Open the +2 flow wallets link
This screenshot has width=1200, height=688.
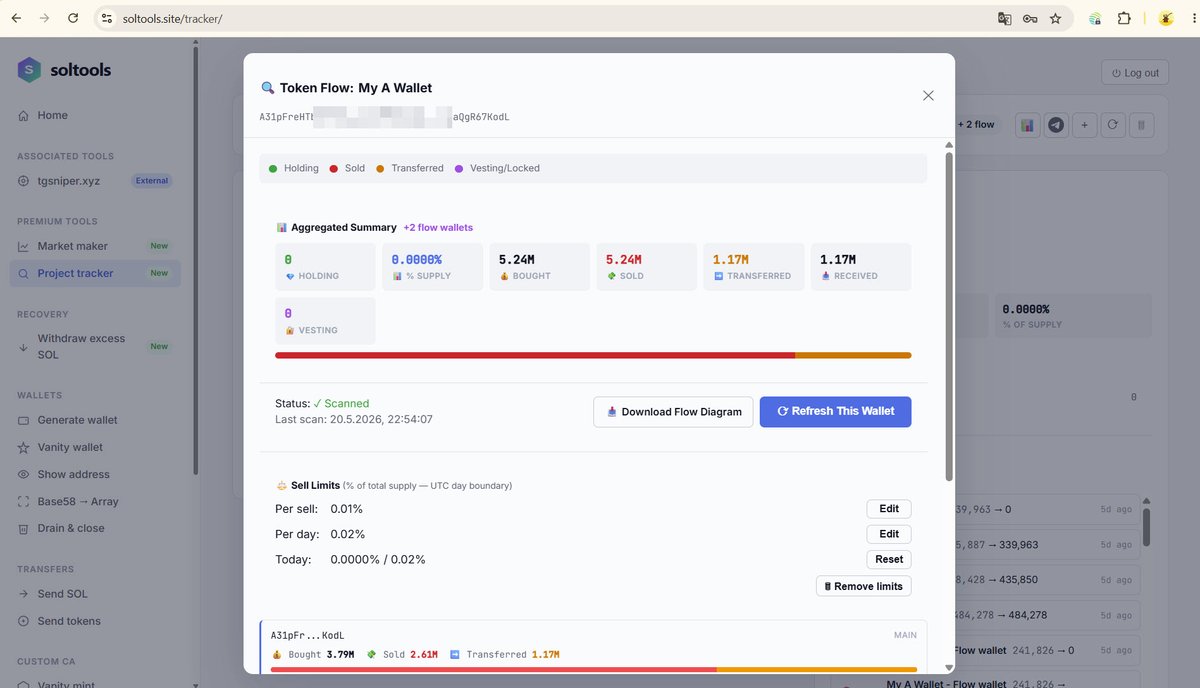pyautogui.click(x=438, y=228)
